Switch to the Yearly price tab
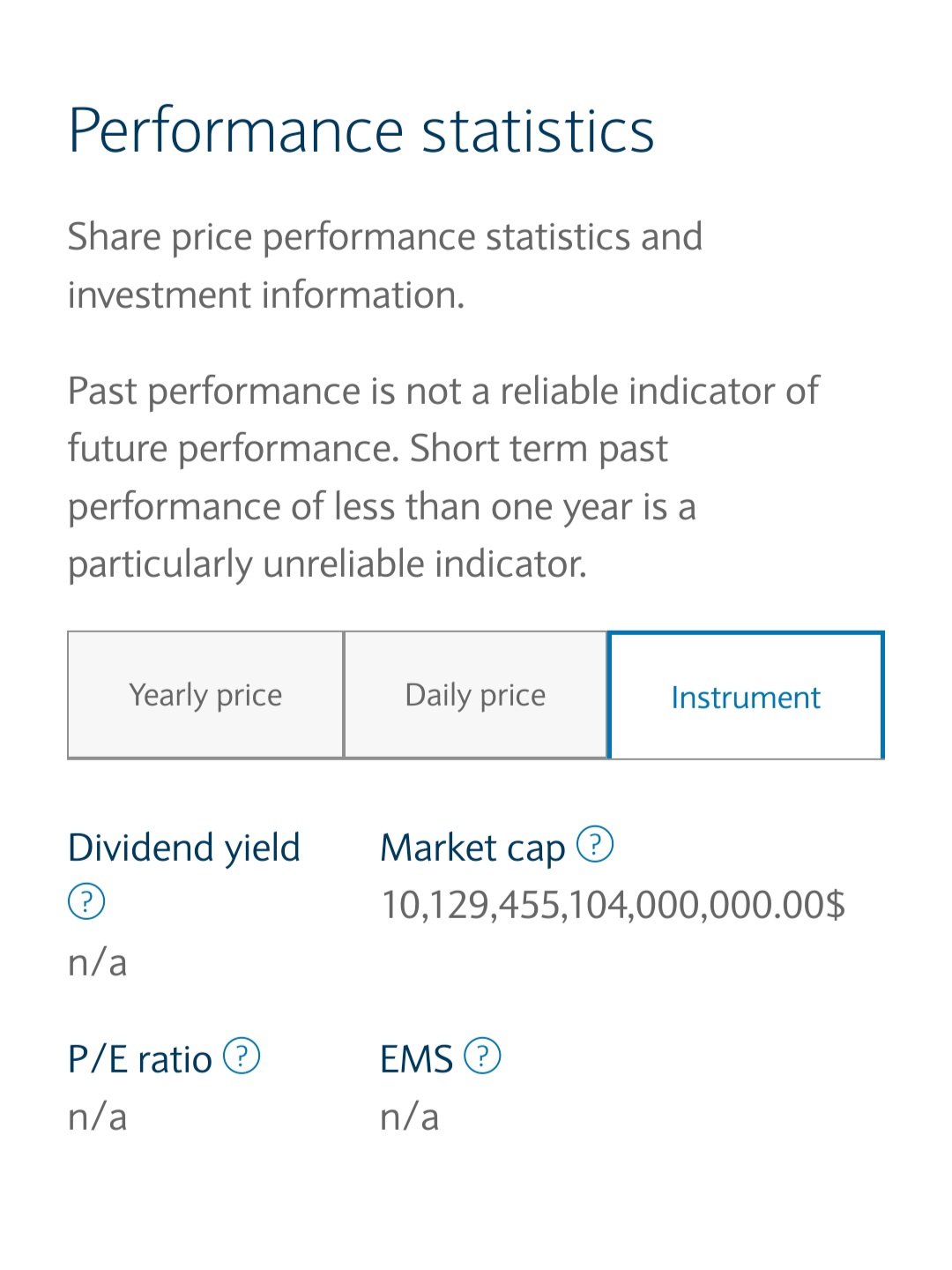This screenshot has width=952, height=1270. pos(205,695)
